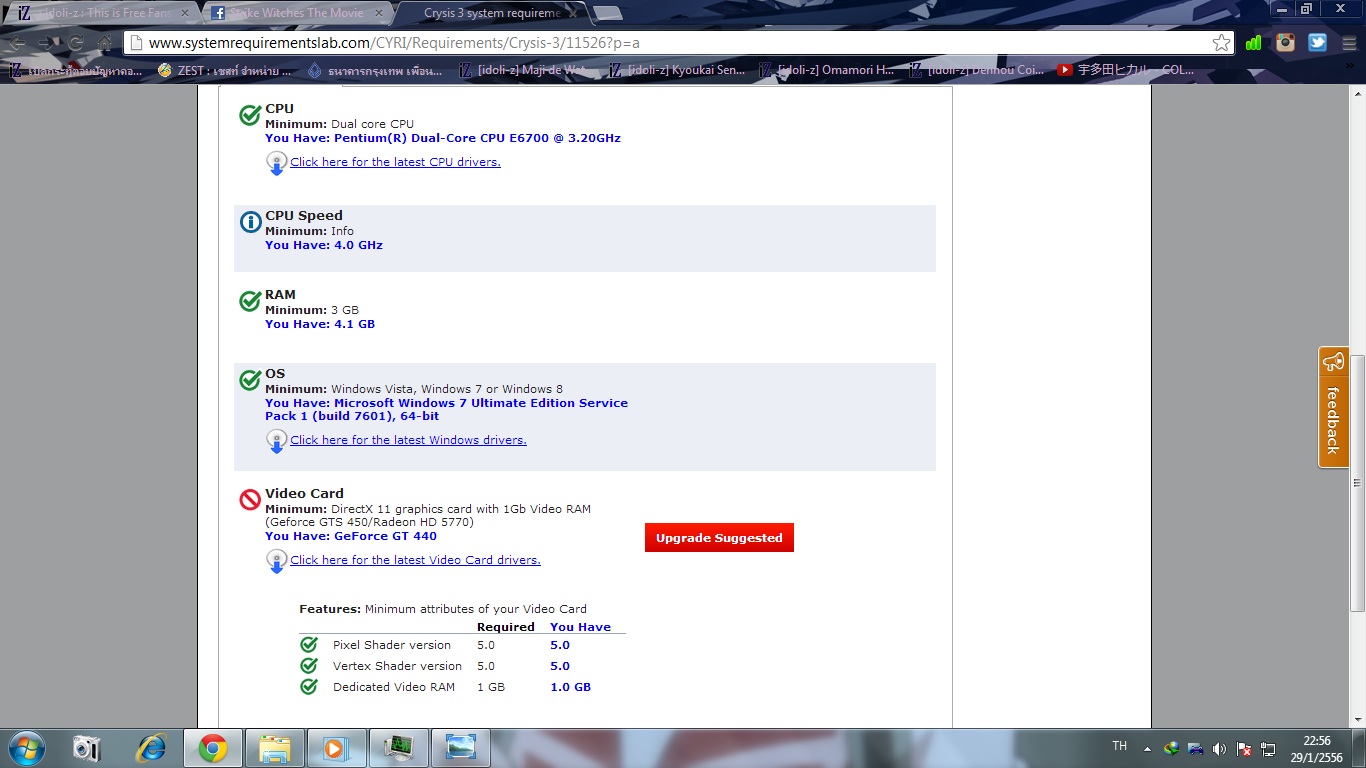Image resolution: width=1366 pixels, height=768 pixels.
Task: Click the red fail icon beside Video Card
Action: 250,500
